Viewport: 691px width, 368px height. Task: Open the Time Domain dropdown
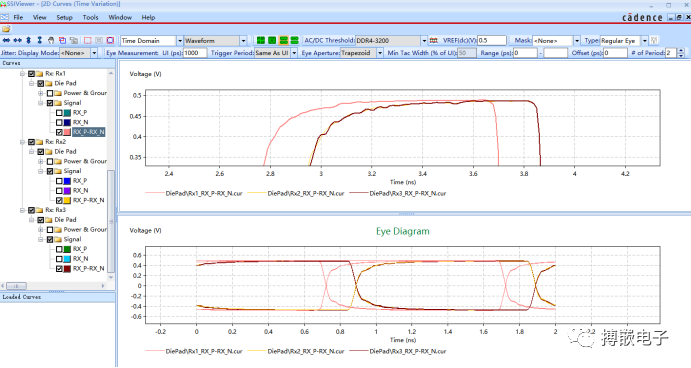180,41
